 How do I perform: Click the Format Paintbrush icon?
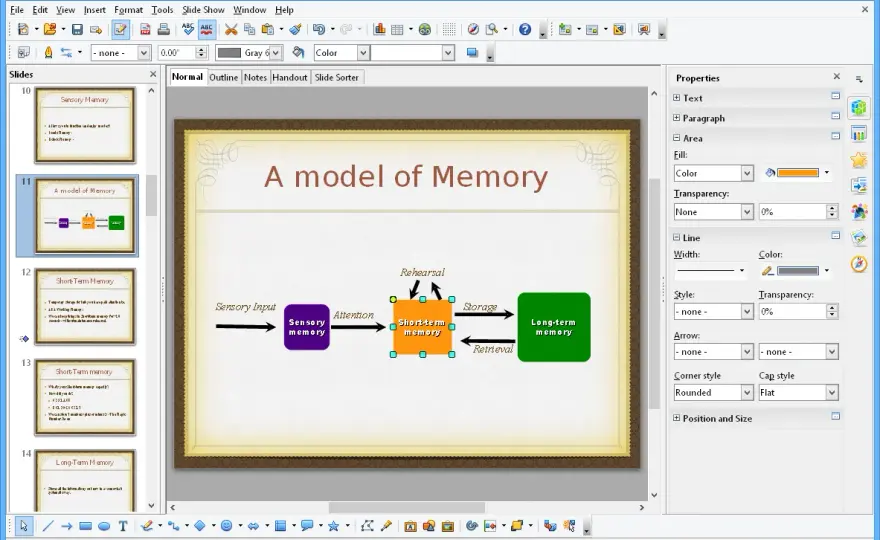[295, 29]
